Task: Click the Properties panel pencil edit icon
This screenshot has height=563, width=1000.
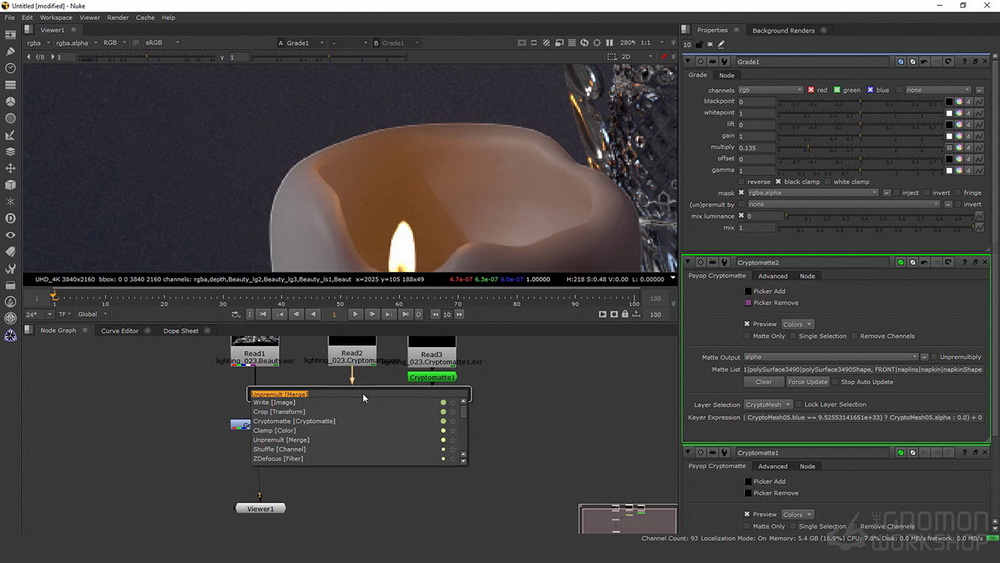Action: point(721,45)
